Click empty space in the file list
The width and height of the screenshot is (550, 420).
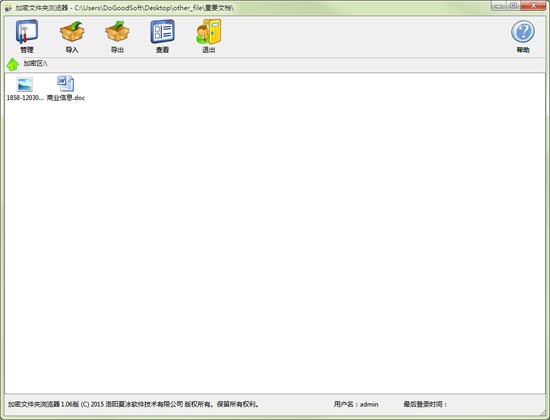pyautogui.click(x=275, y=246)
